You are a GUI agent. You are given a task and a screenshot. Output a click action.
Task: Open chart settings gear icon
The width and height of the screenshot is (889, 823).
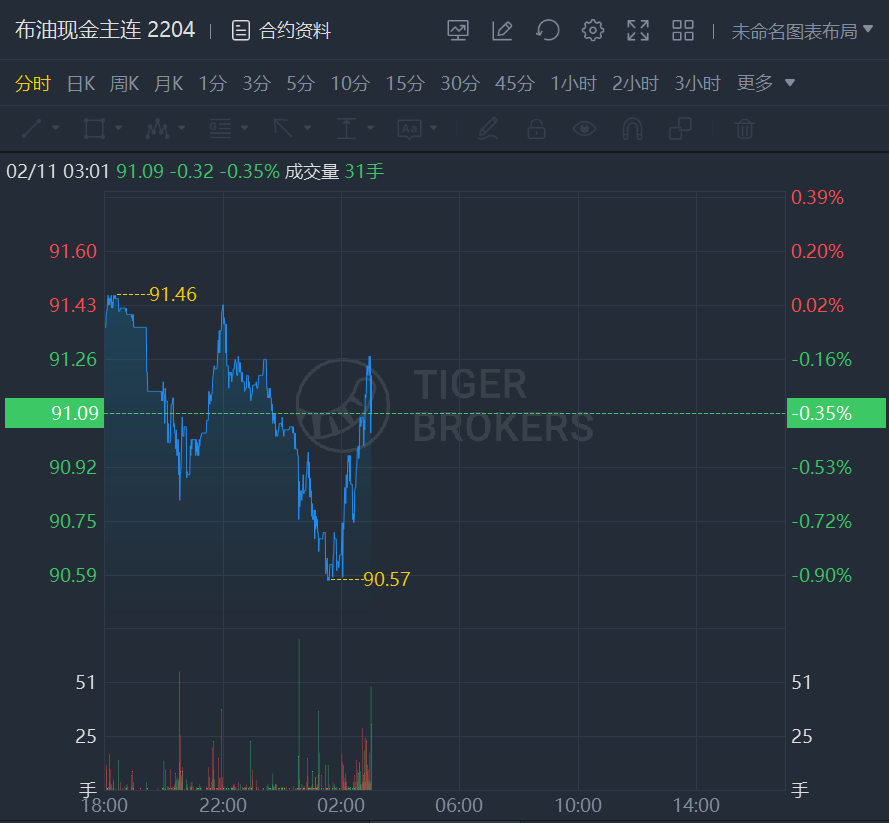click(593, 31)
